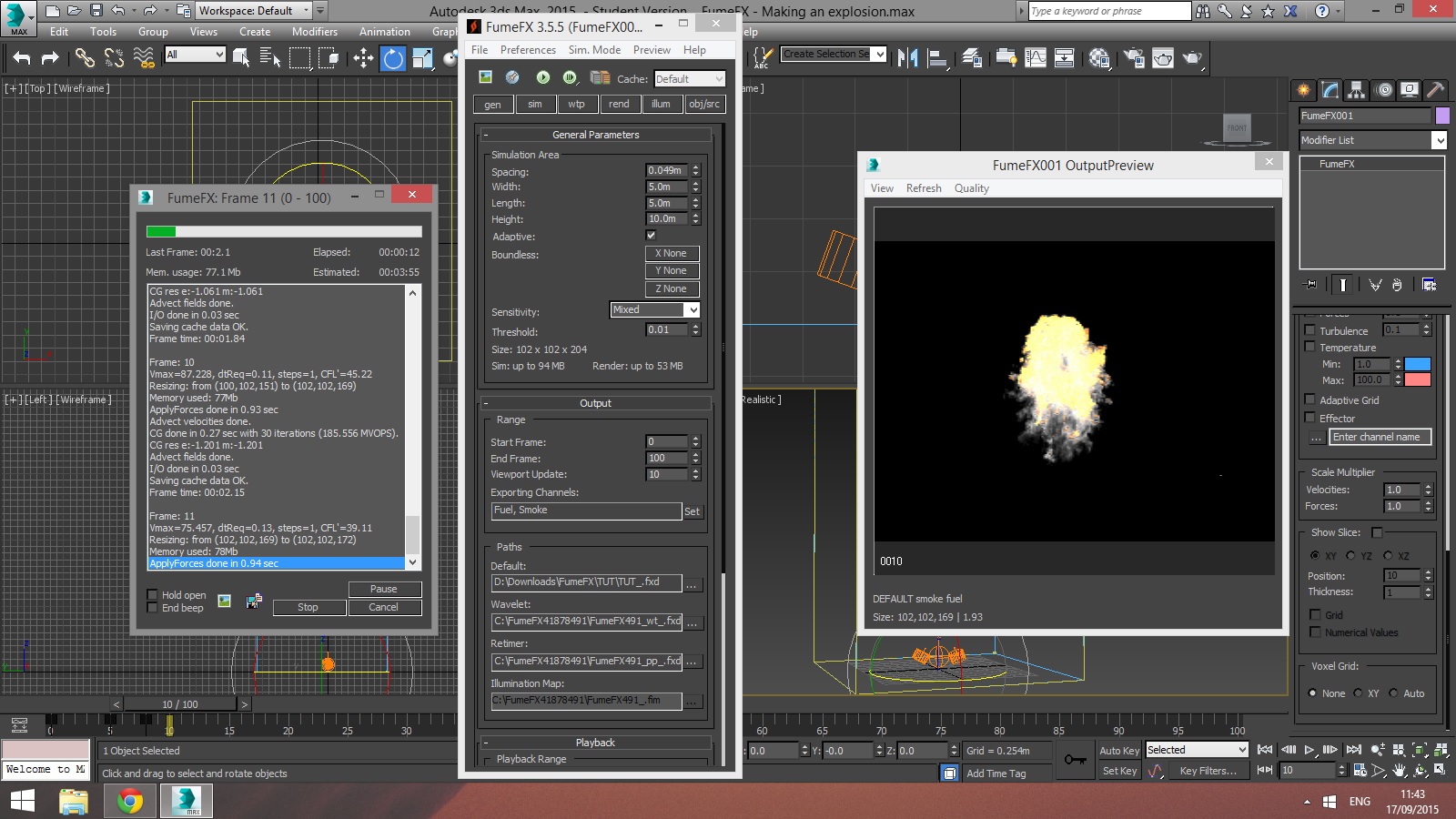The height and width of the screenshot is (819, 1456).
Task: Click the FumeFX cache books icon
Action: coord(600,77)
